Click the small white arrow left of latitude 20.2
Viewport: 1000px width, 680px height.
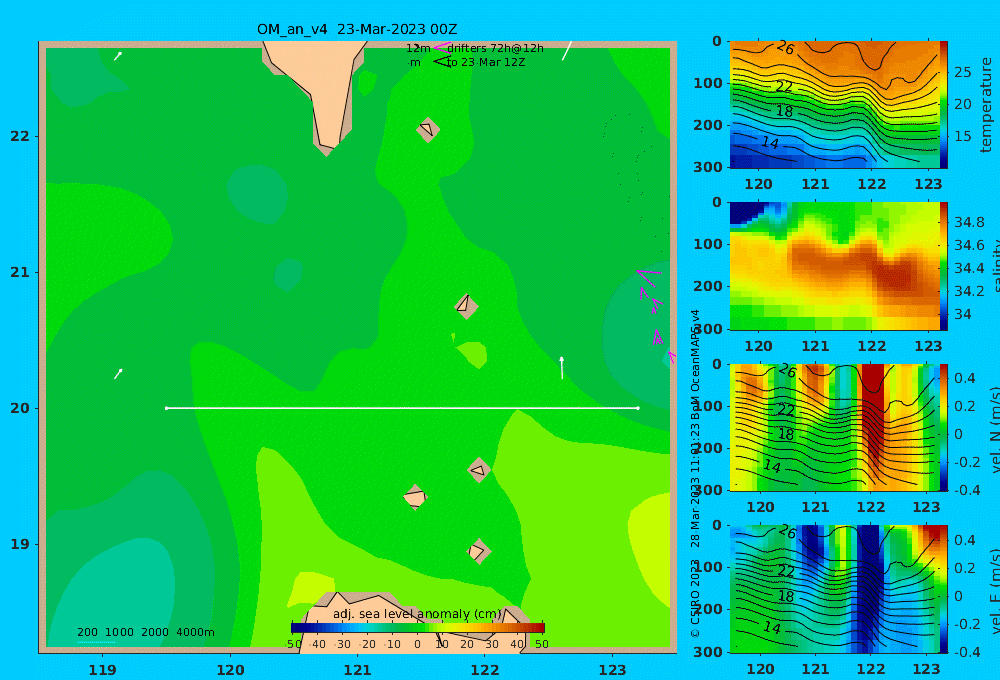point(118,374)
